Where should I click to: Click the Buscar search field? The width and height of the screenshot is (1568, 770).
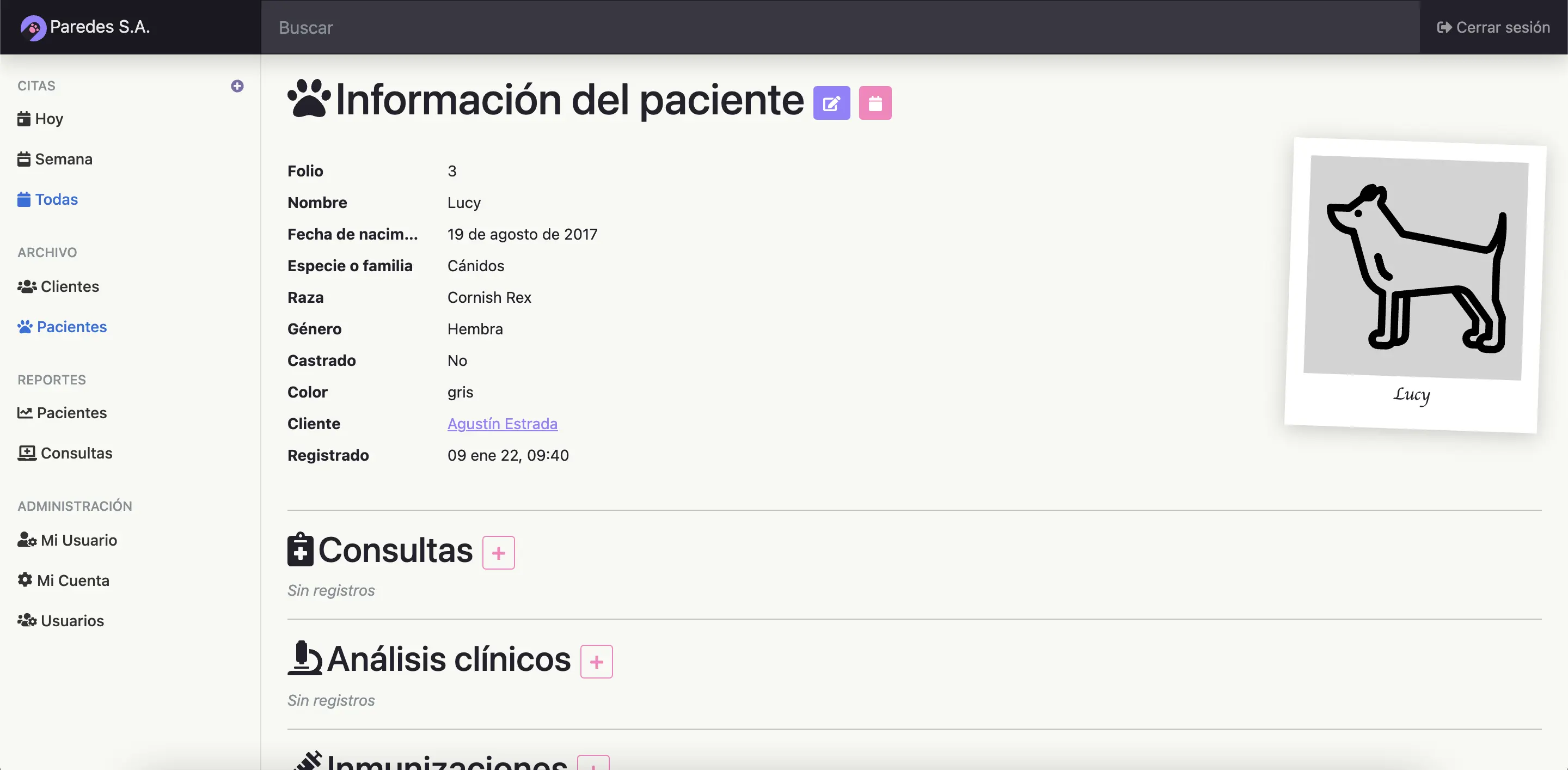pos(840,27)
